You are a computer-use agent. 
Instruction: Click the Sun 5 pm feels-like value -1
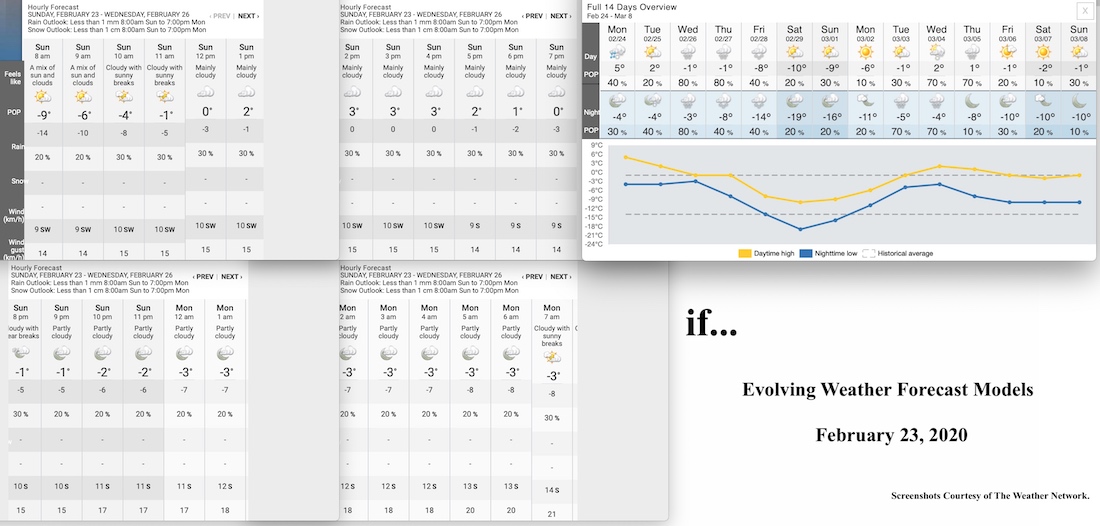474,130
